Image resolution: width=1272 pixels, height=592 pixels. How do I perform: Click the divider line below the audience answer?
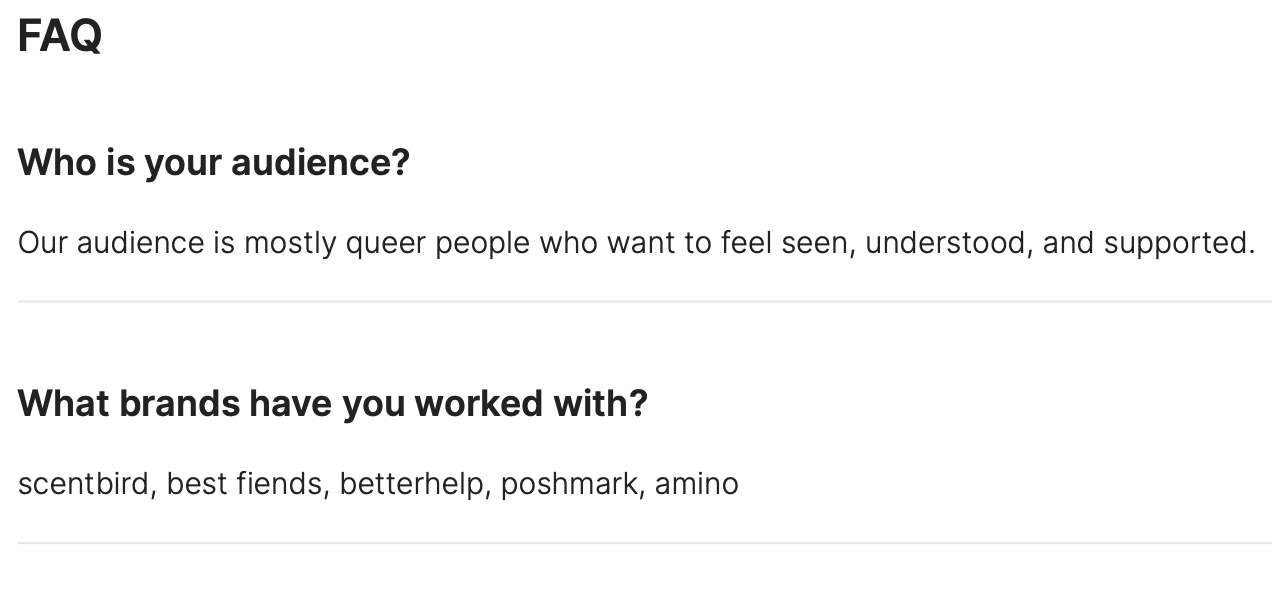[x=645, y=301]
